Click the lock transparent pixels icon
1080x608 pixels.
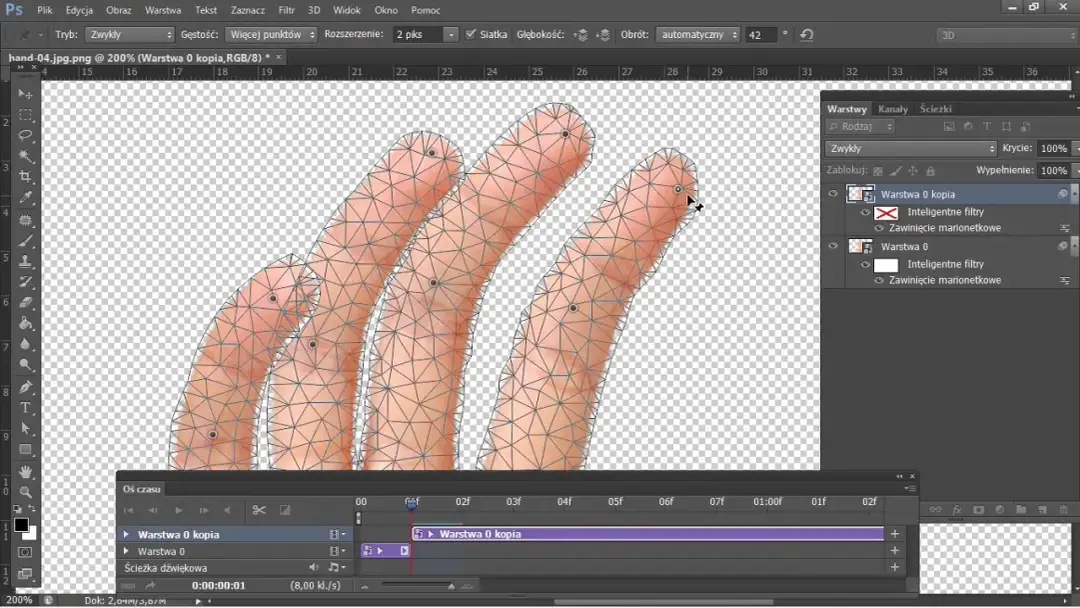[x=875, y=170]
